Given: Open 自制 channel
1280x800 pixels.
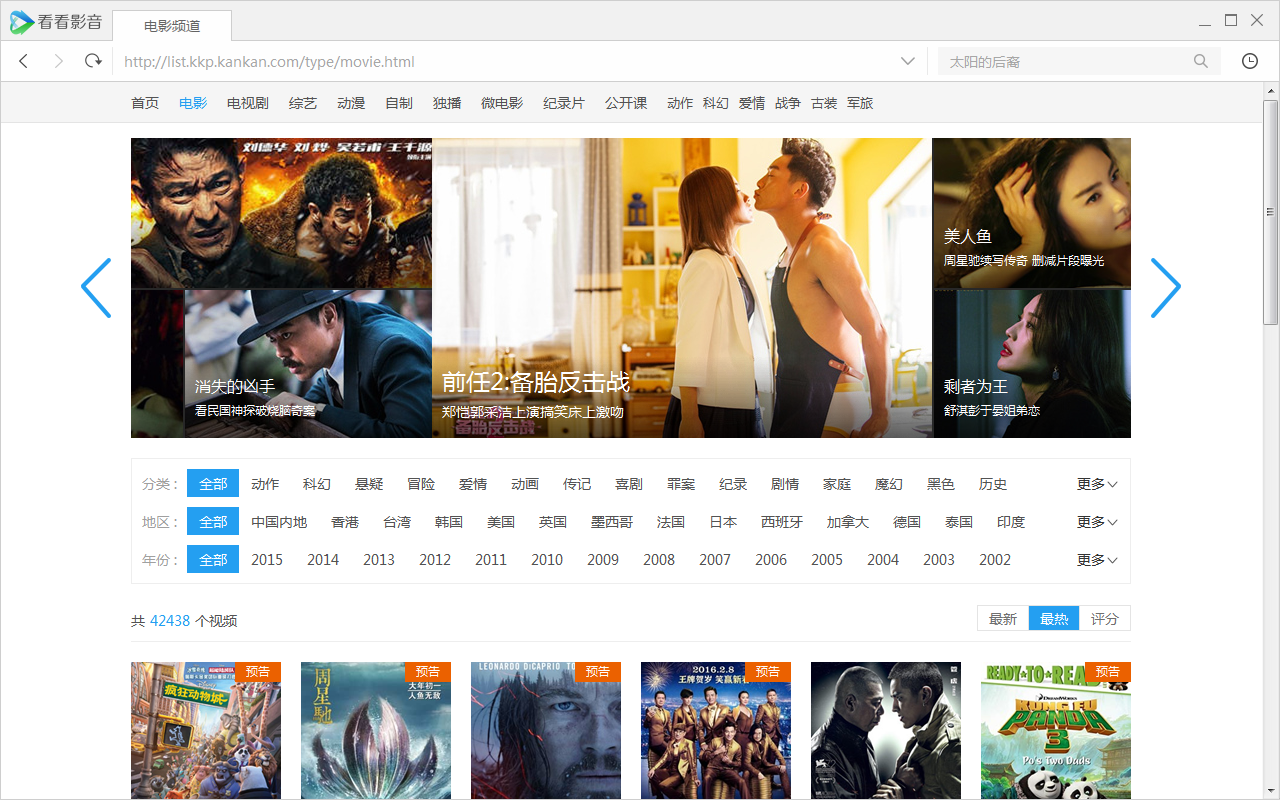Looking at the screenshot, I should (399, 103).
